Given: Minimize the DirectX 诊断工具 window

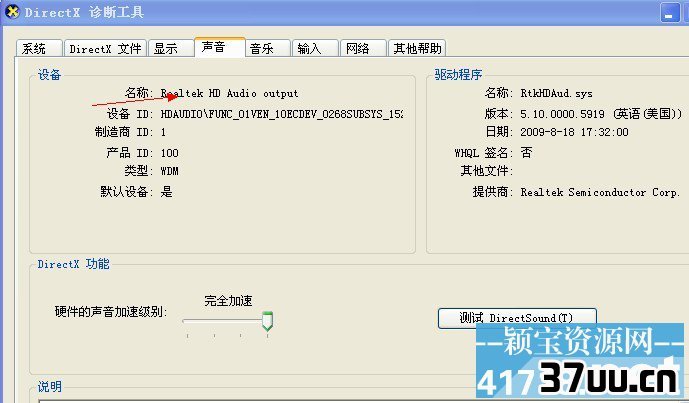Looking at the screenshot, I should [670, 13].
